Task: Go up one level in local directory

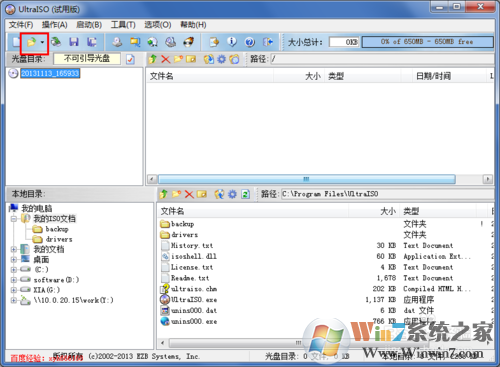Action: (163, 194)
